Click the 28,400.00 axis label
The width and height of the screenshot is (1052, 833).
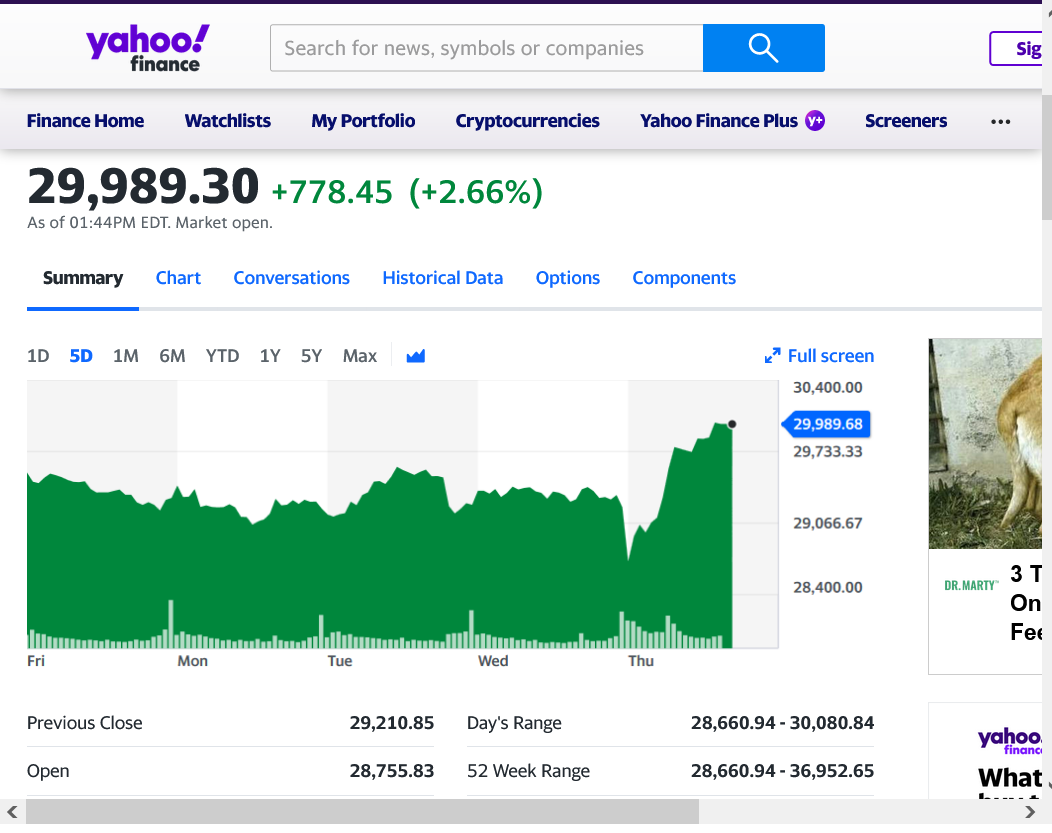(x=827, y=587)
